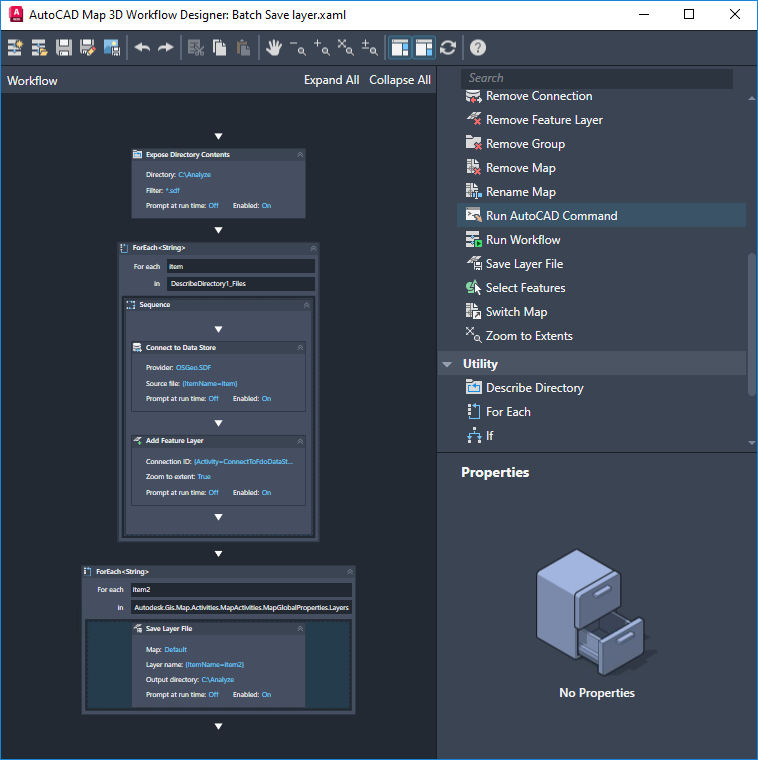
Task: Click the activity list scroll-down arrow
Action: pos(752,443)
